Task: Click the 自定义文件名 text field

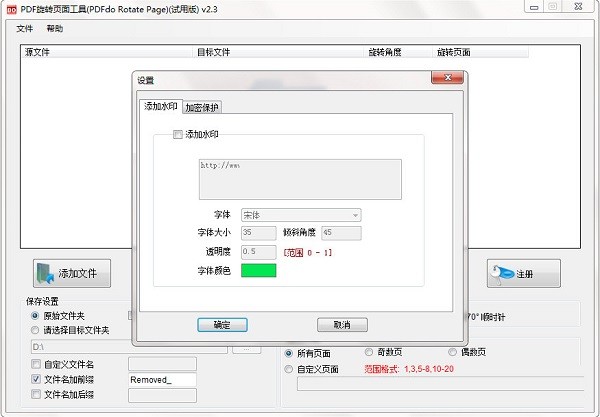Action: coord(162,364)
